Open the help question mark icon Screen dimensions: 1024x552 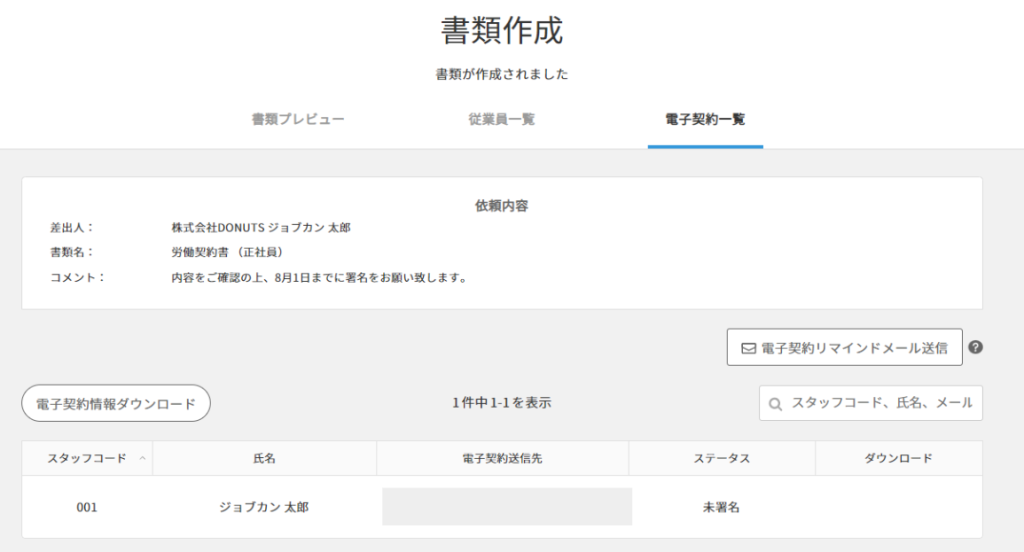pos(976,348)
